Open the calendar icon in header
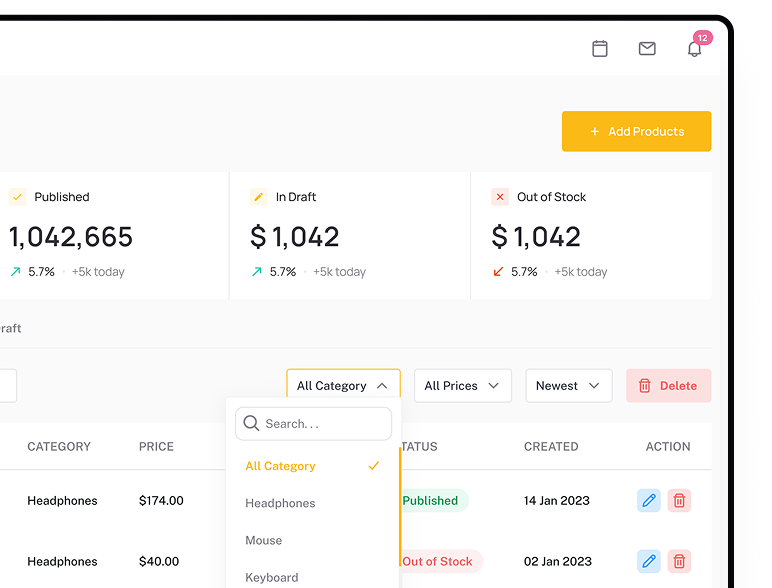This screenshot has width=772, height=588. pos(600,48)
